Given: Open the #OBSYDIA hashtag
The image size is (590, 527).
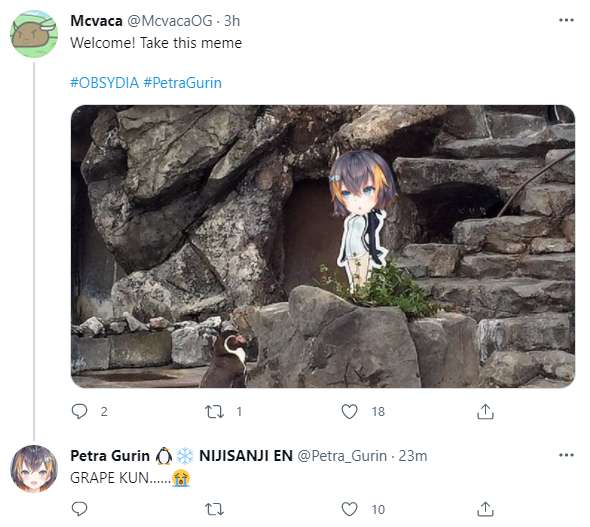Looking at the screenshot, I should 105,83.
